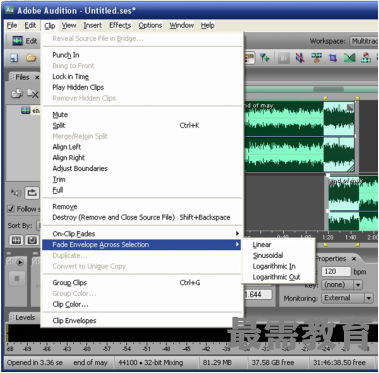The height and width of the screenshot is (373, 379).
Task: Click import file icon in Files panel
Action: coord(17,94)
